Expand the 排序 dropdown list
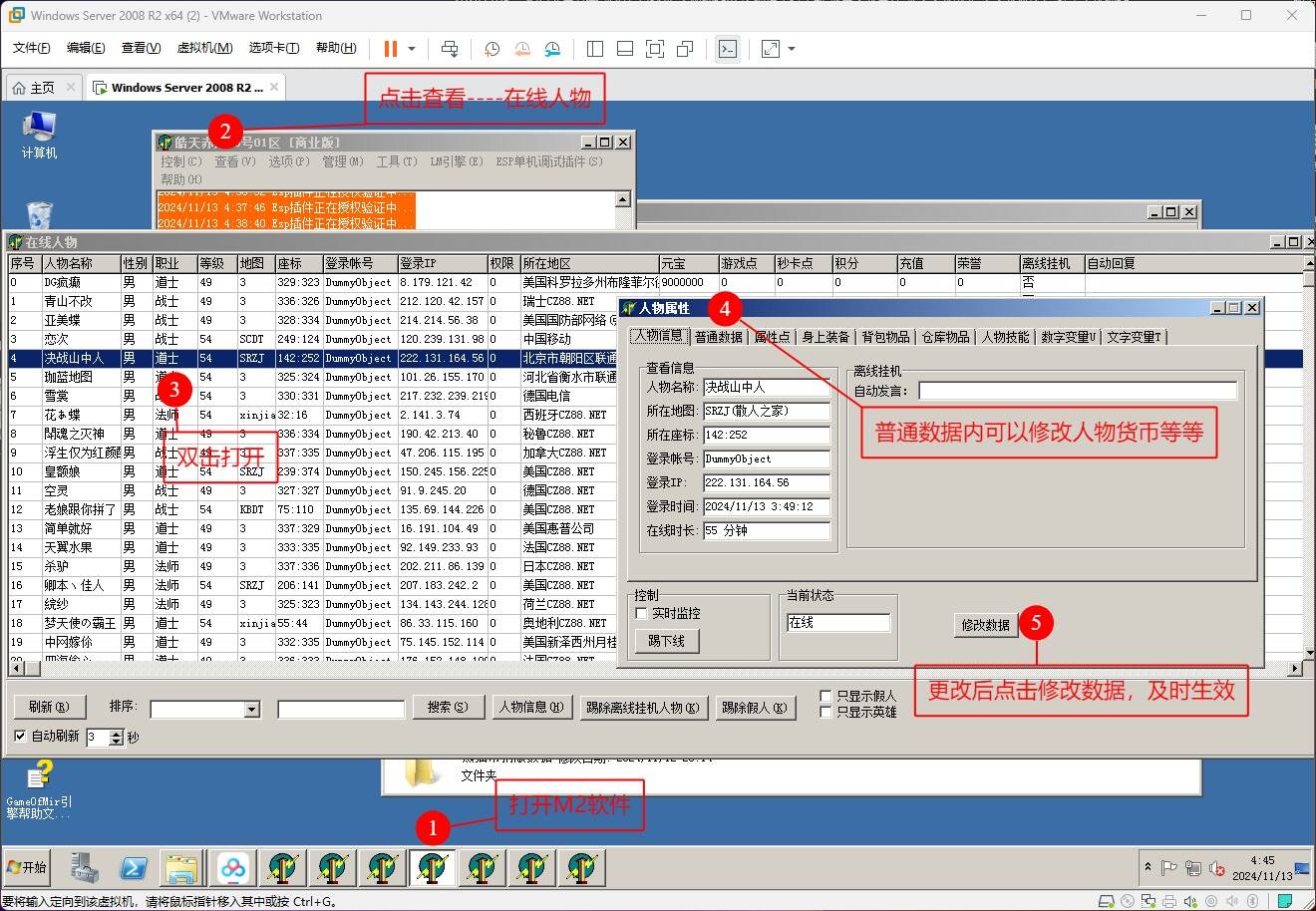Image resolution: width=1316 pixels, height=911 pixels. pyautogui.click(x=251, y=710)
